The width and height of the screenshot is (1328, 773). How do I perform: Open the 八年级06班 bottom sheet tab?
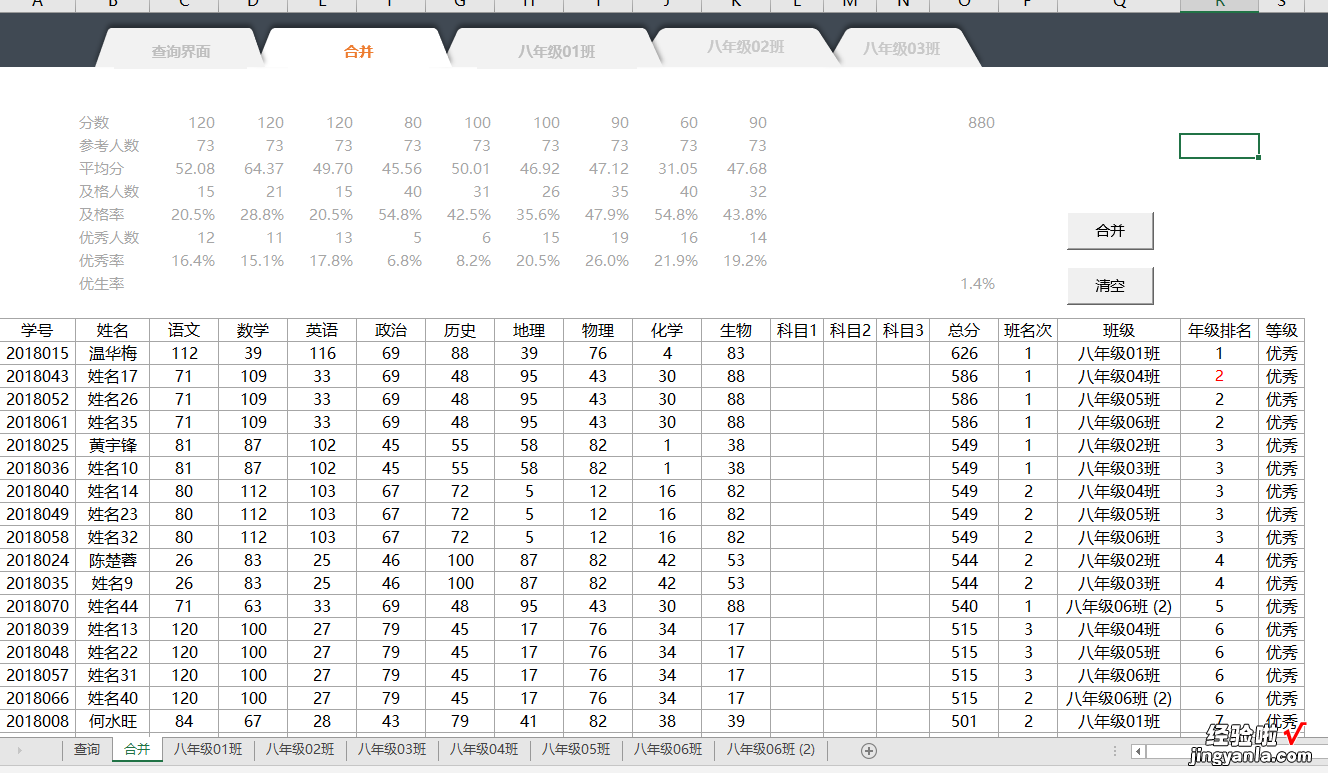[668, 749]
